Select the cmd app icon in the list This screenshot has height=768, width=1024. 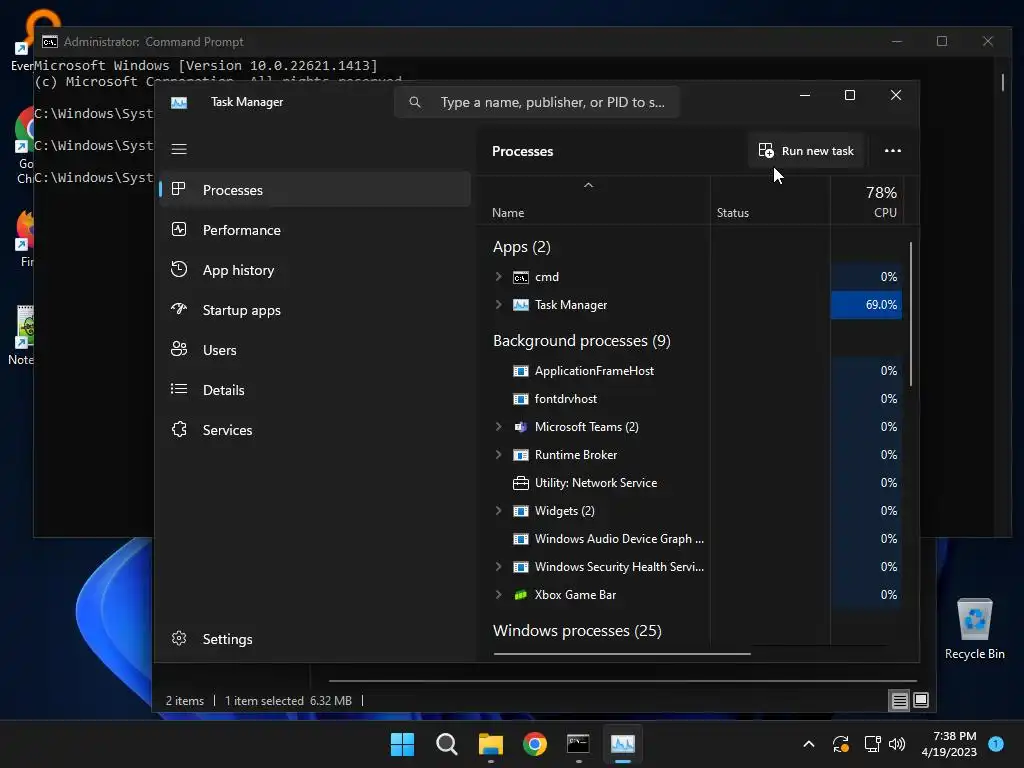click(520, 278)
